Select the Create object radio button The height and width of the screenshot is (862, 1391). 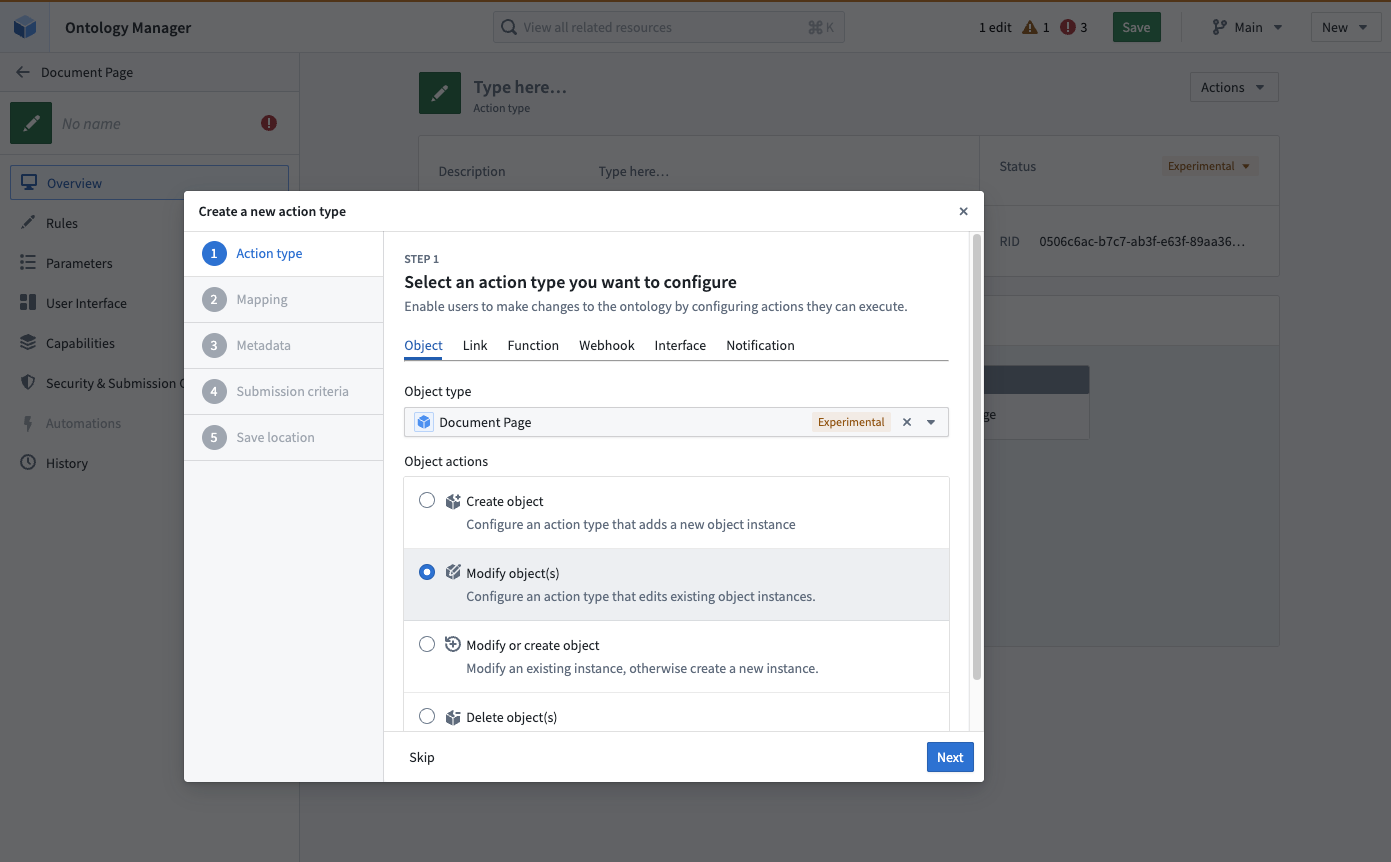(x=427, y=500)
